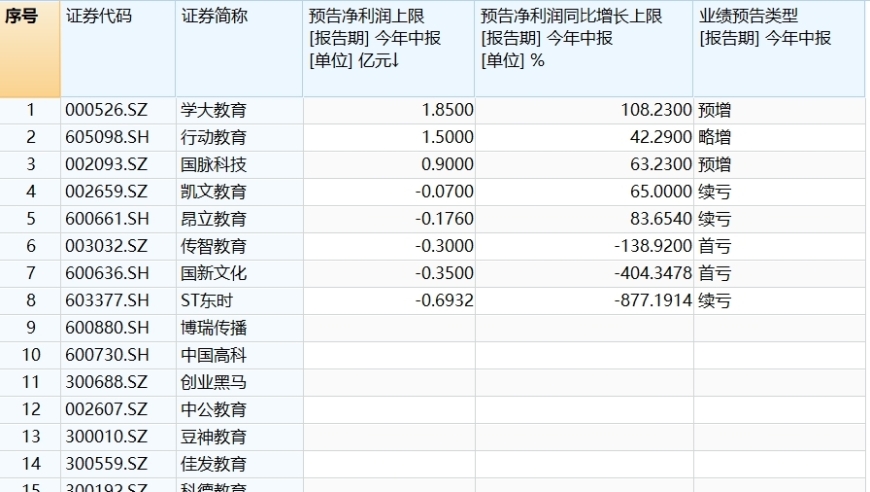Viewport: 870px width, 492px height.
Task: Click 略增 type cell
Action: tap(715, 137)
